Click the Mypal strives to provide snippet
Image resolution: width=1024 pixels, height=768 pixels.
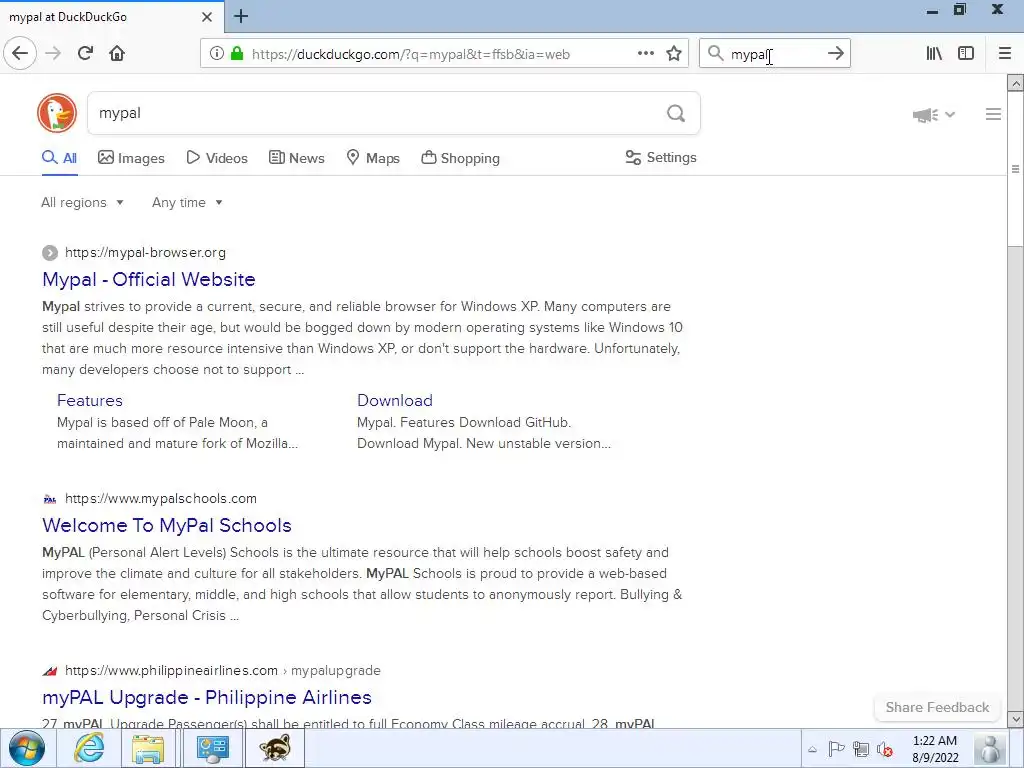362,338
